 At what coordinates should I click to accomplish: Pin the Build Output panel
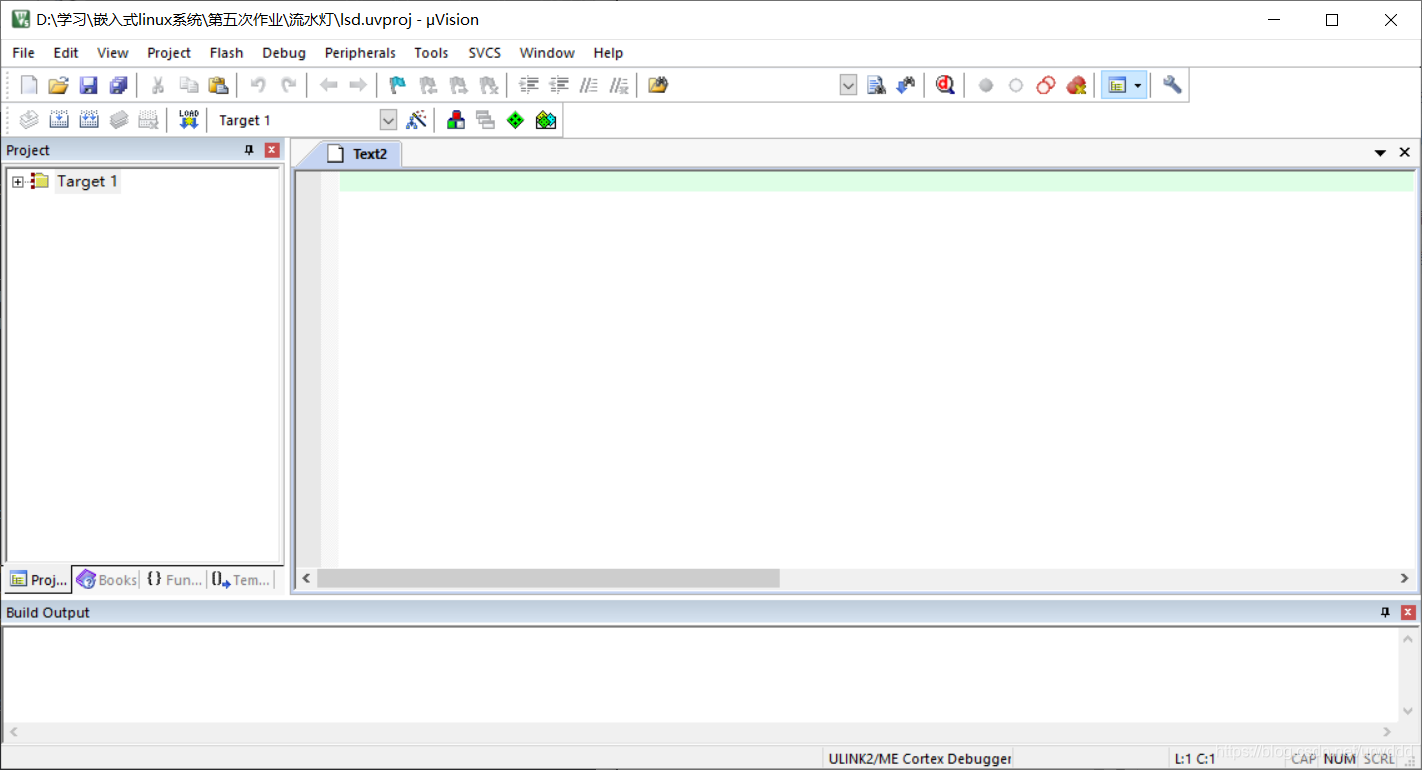coord(1385,612)
